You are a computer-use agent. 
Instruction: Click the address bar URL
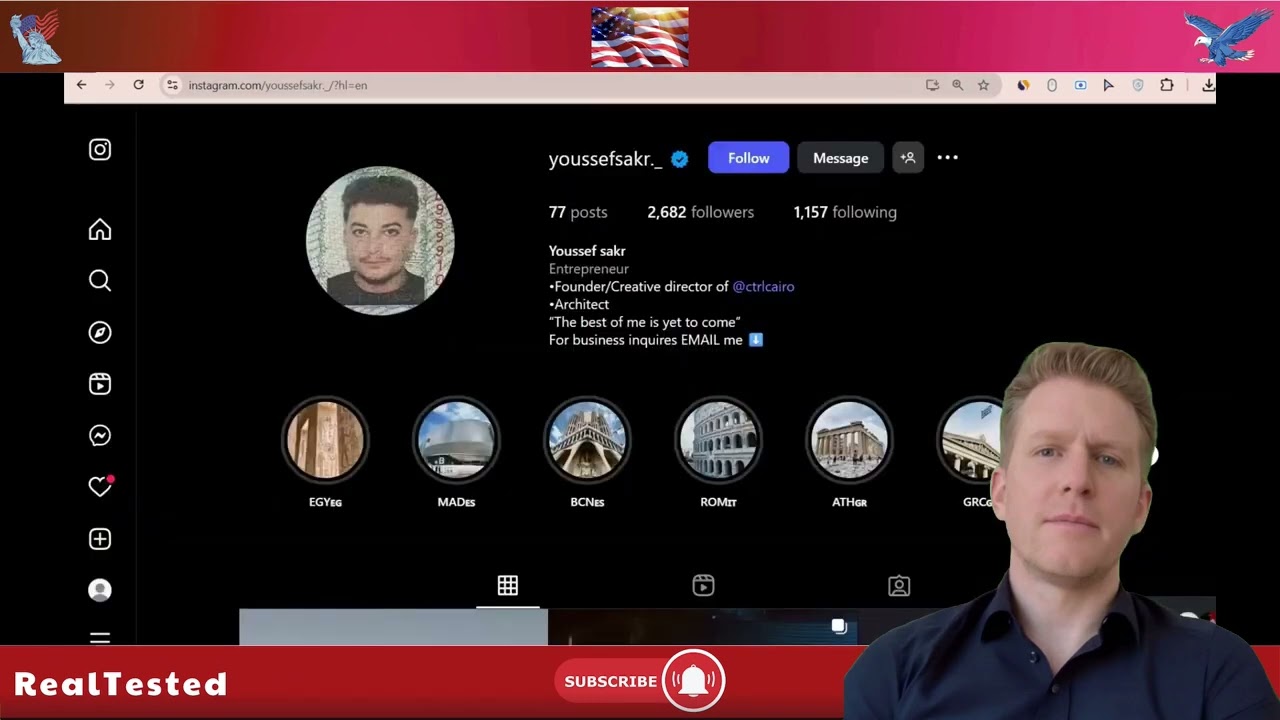[x=278, y=85]
